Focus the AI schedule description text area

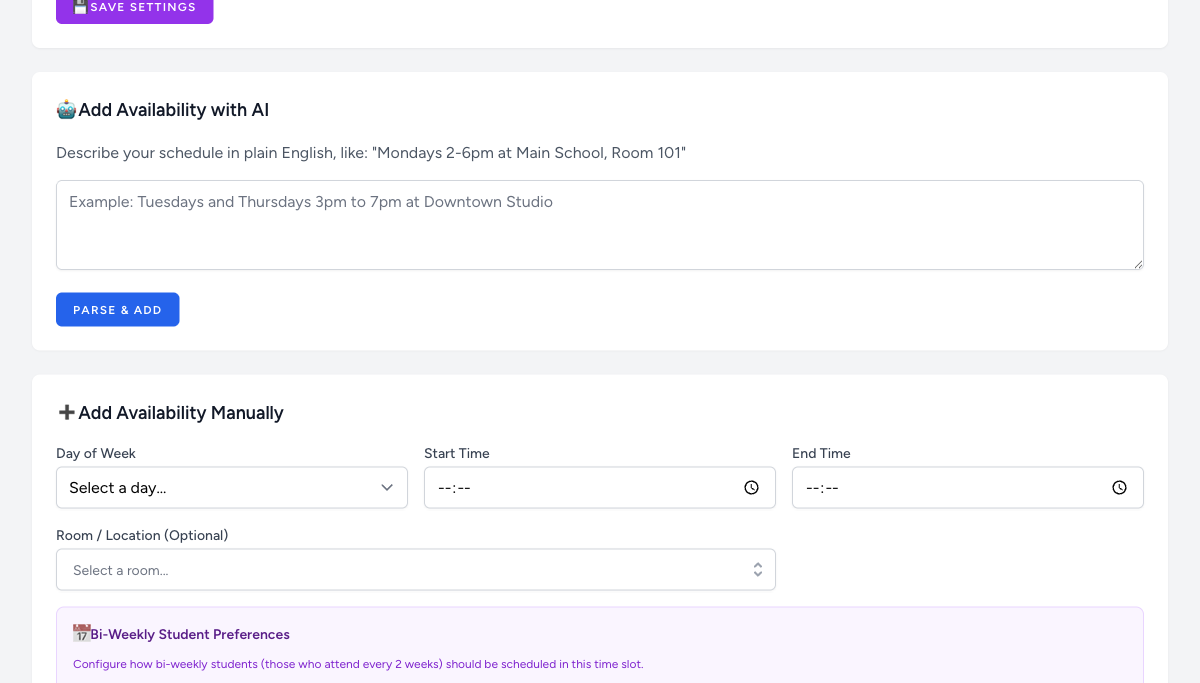600,225
